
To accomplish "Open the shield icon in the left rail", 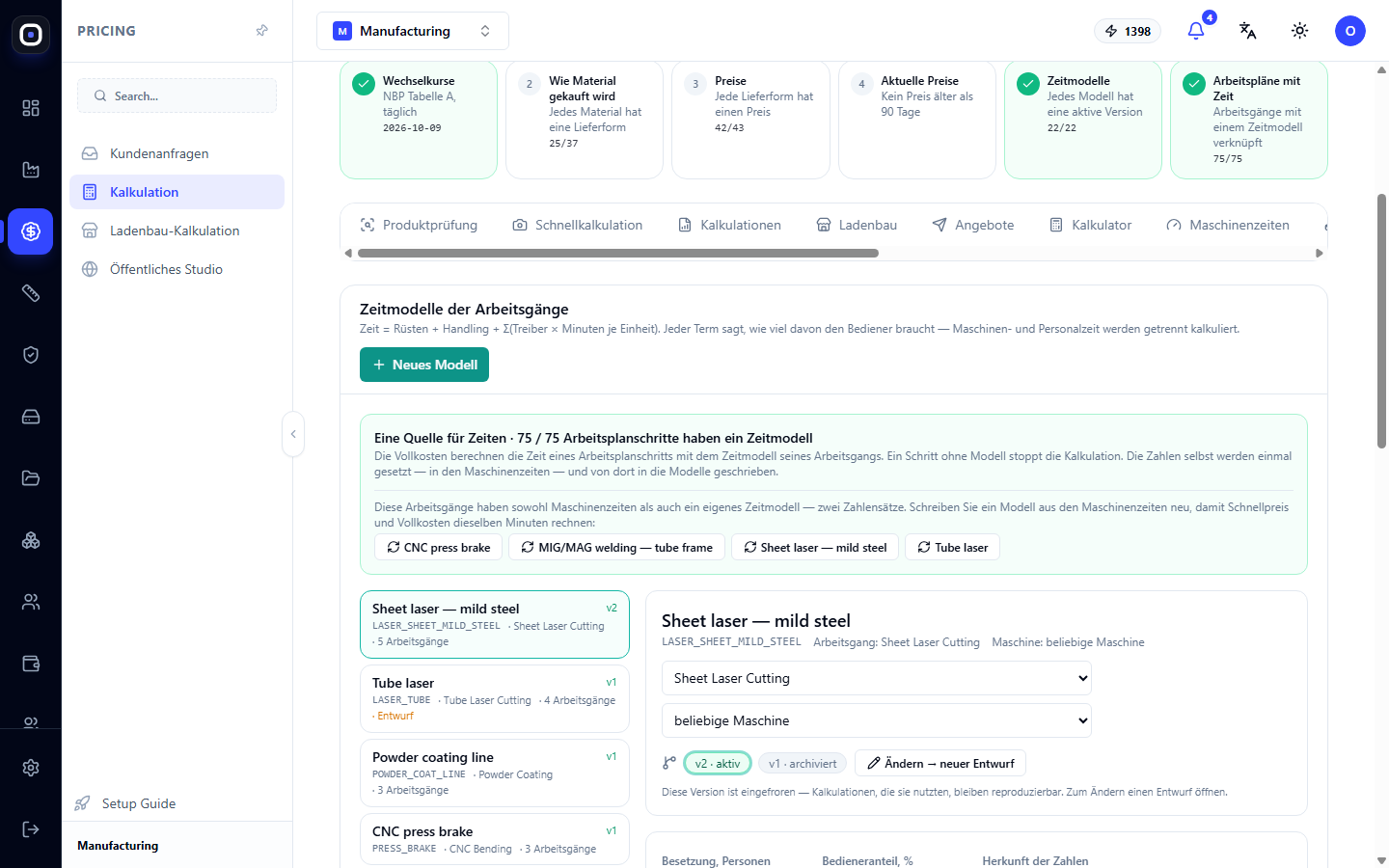I will click(31, 355).
